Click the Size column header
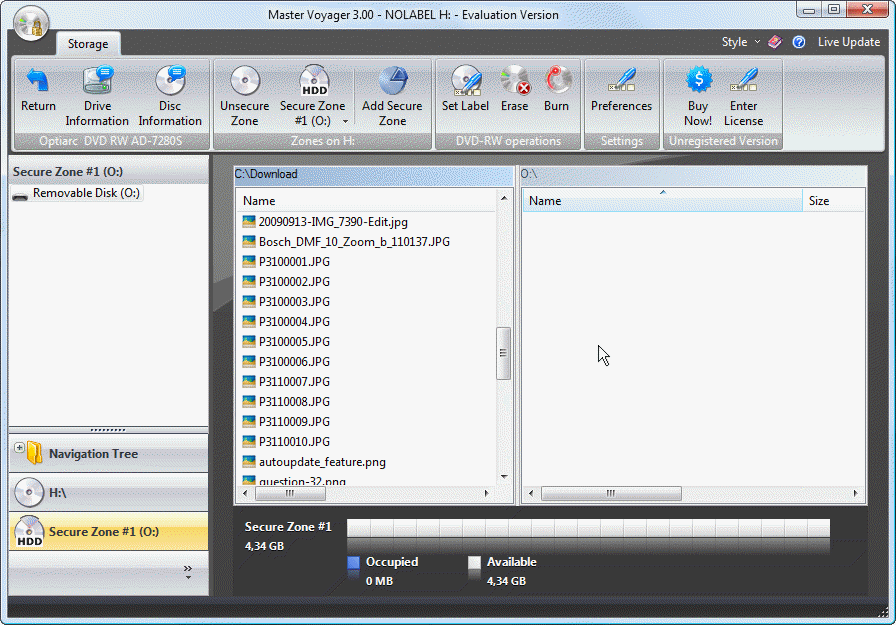Image resolution: width=896 pixels, height=625 pixels. click(834, 201)
